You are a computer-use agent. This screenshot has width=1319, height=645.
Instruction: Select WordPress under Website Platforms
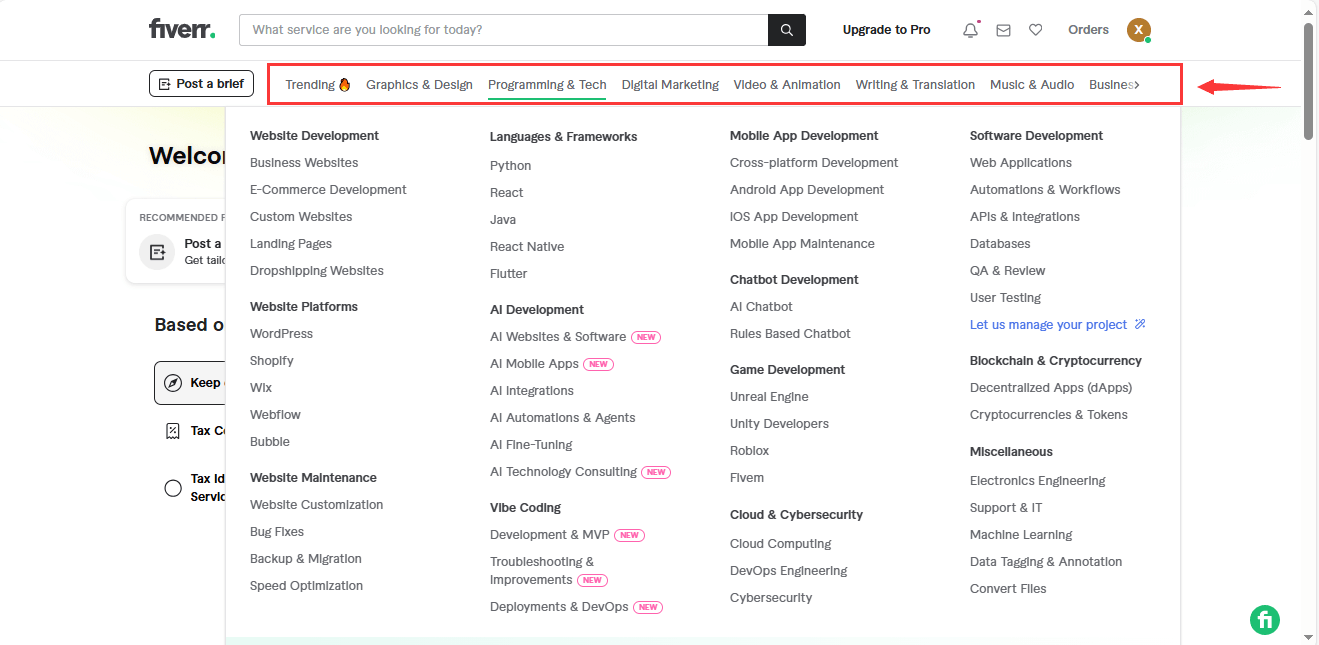tap(281, 334)
